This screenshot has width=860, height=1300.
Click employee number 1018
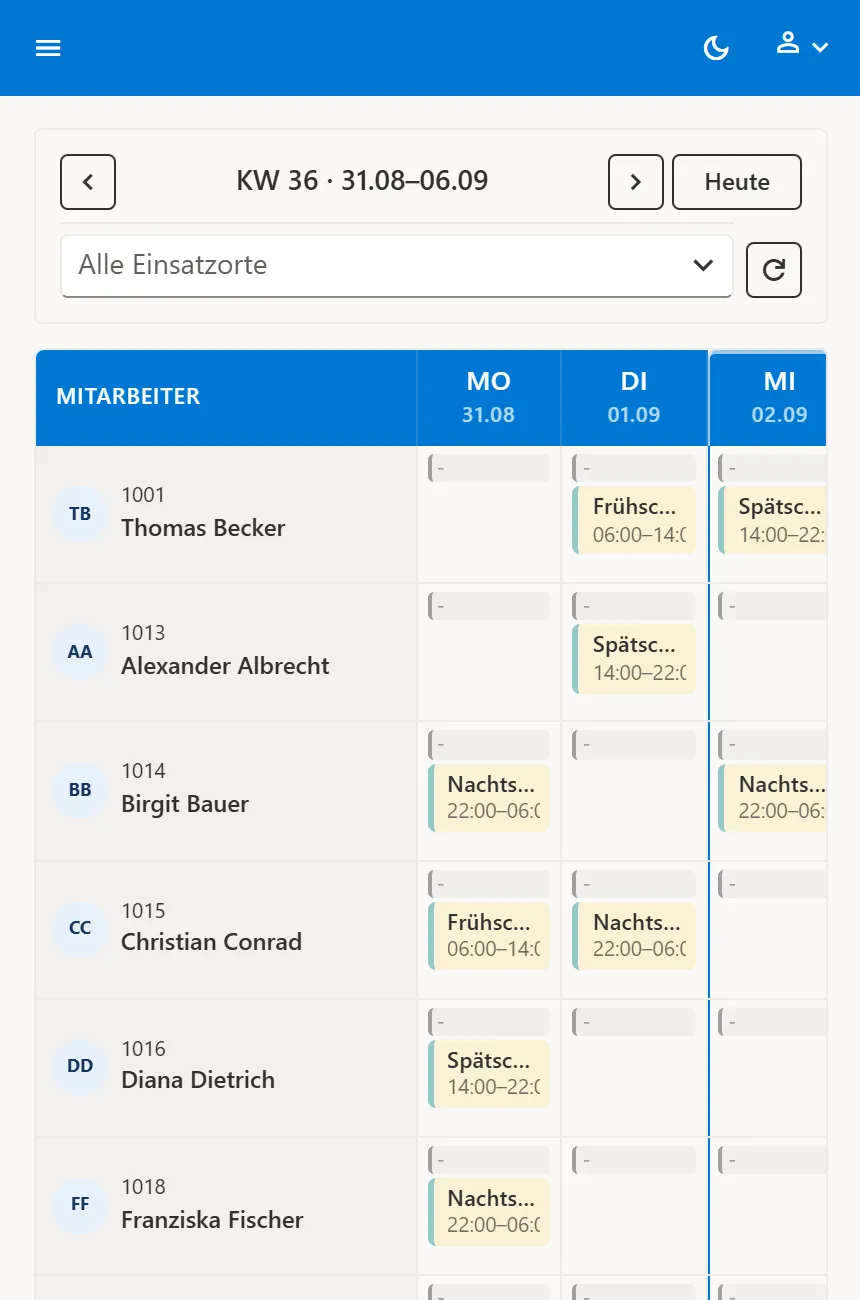(x=143, y=1187)
